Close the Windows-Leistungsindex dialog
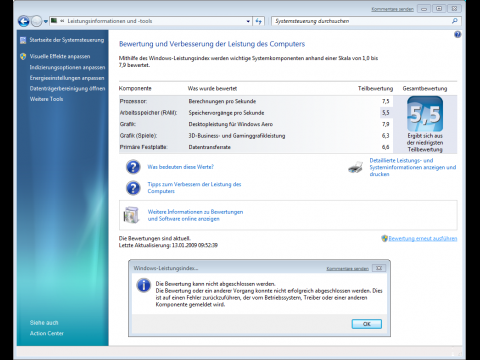This screenshot has width=480, height=360. tap(379, 268)
